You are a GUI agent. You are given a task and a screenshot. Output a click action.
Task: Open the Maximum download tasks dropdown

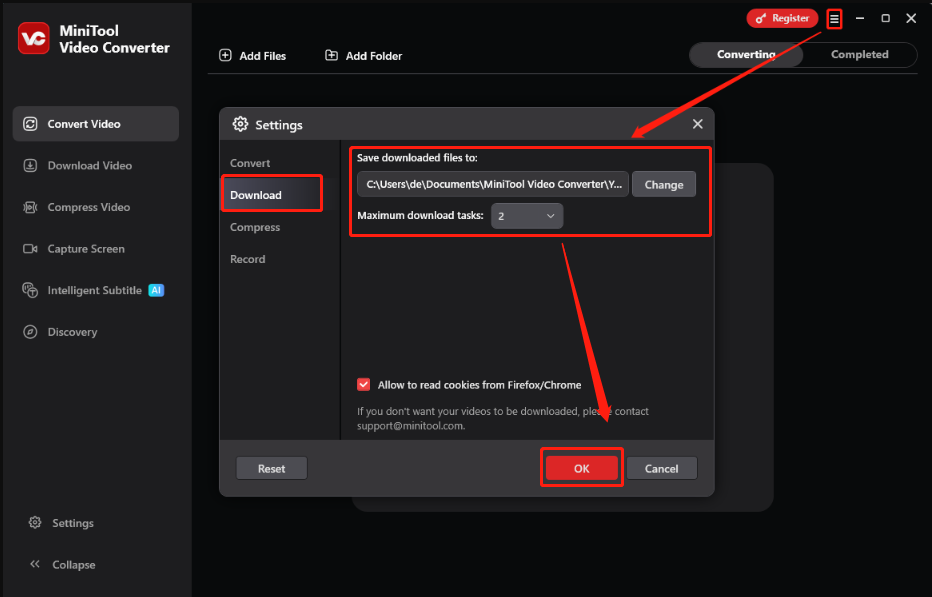[527, 215]
